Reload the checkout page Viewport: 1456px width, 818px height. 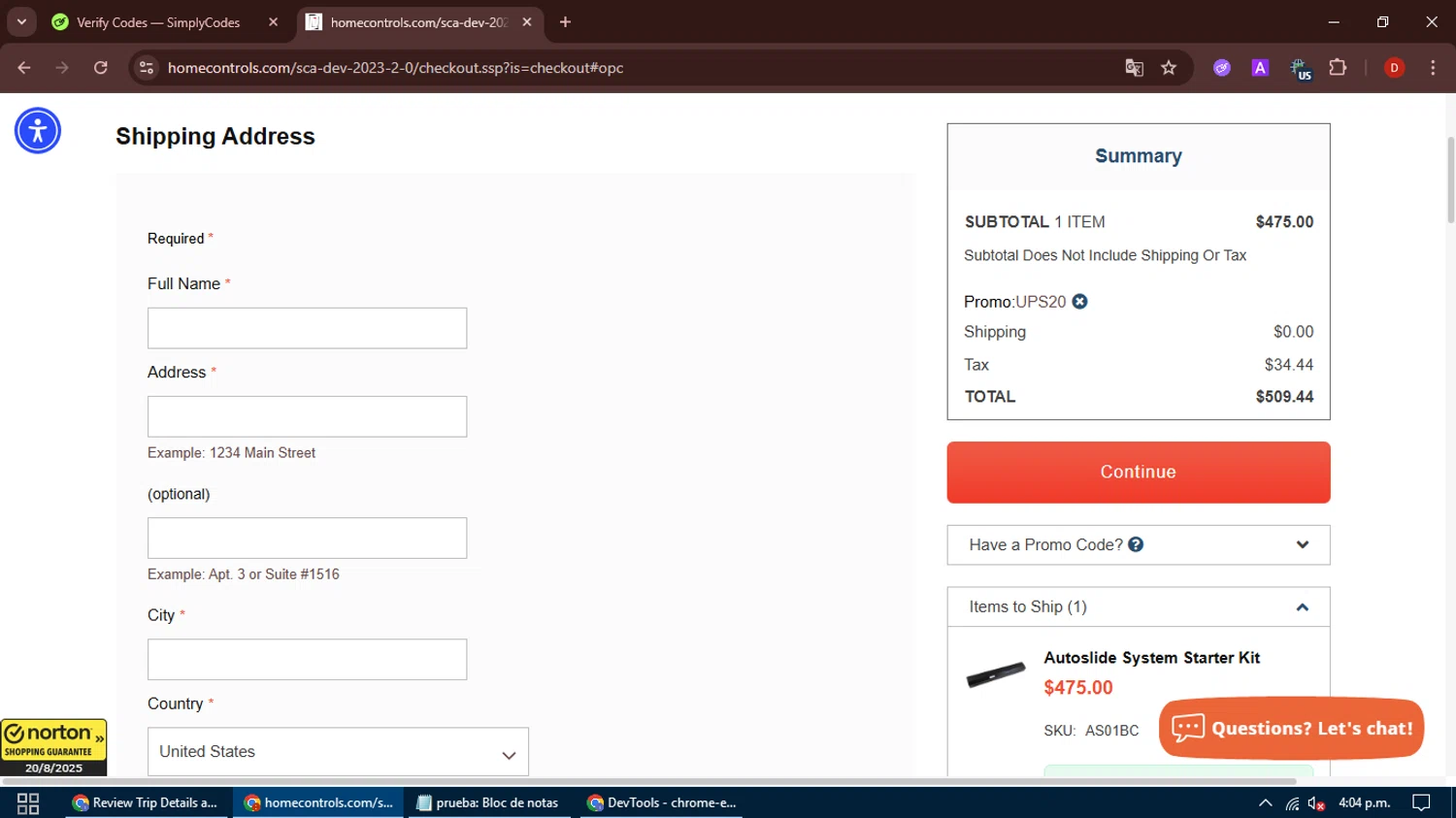[x=101, y=68]
